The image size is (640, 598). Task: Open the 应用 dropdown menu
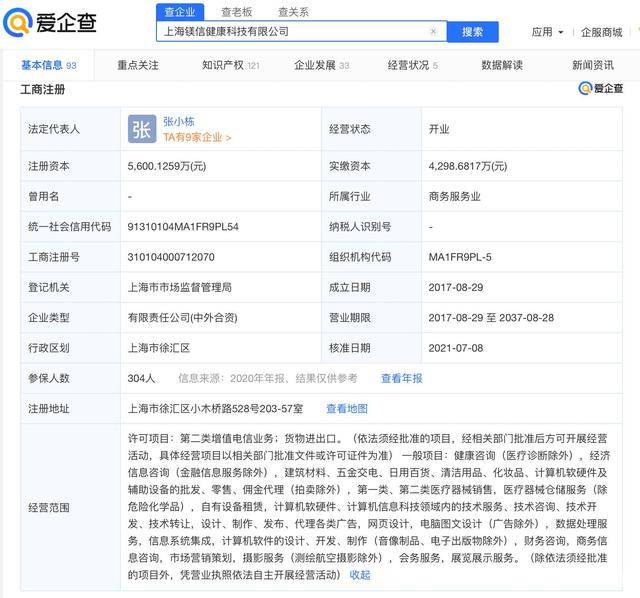click(x=547, y=32)
